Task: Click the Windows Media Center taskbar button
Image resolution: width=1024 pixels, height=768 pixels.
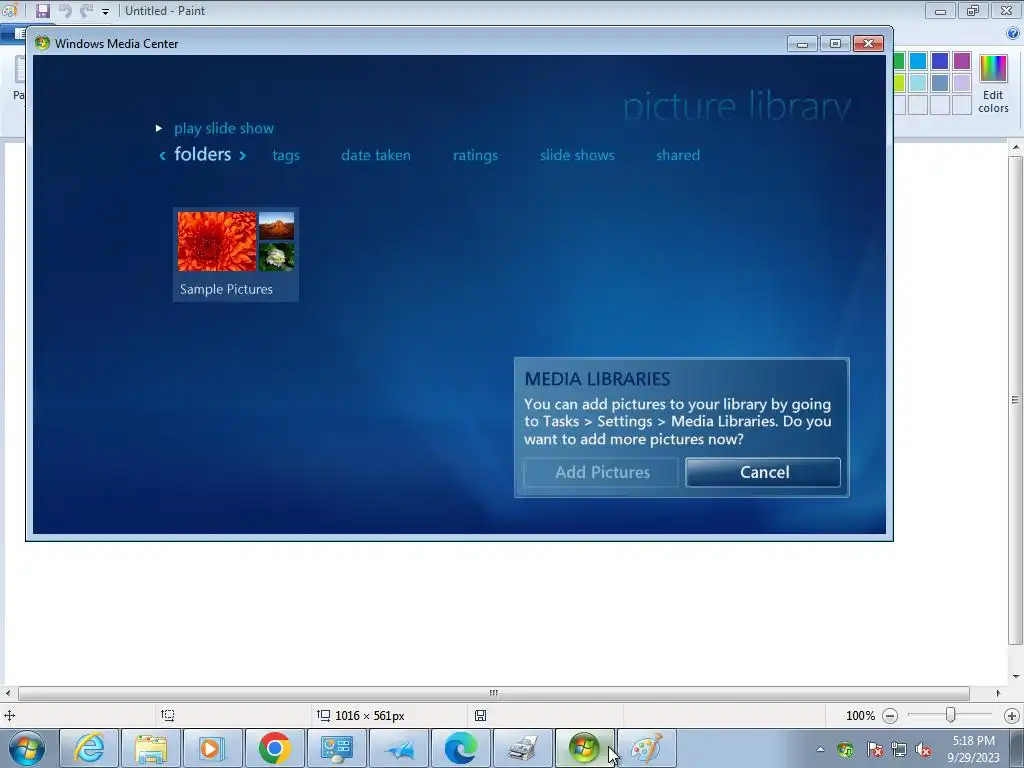Action: (x=584, y=748)
